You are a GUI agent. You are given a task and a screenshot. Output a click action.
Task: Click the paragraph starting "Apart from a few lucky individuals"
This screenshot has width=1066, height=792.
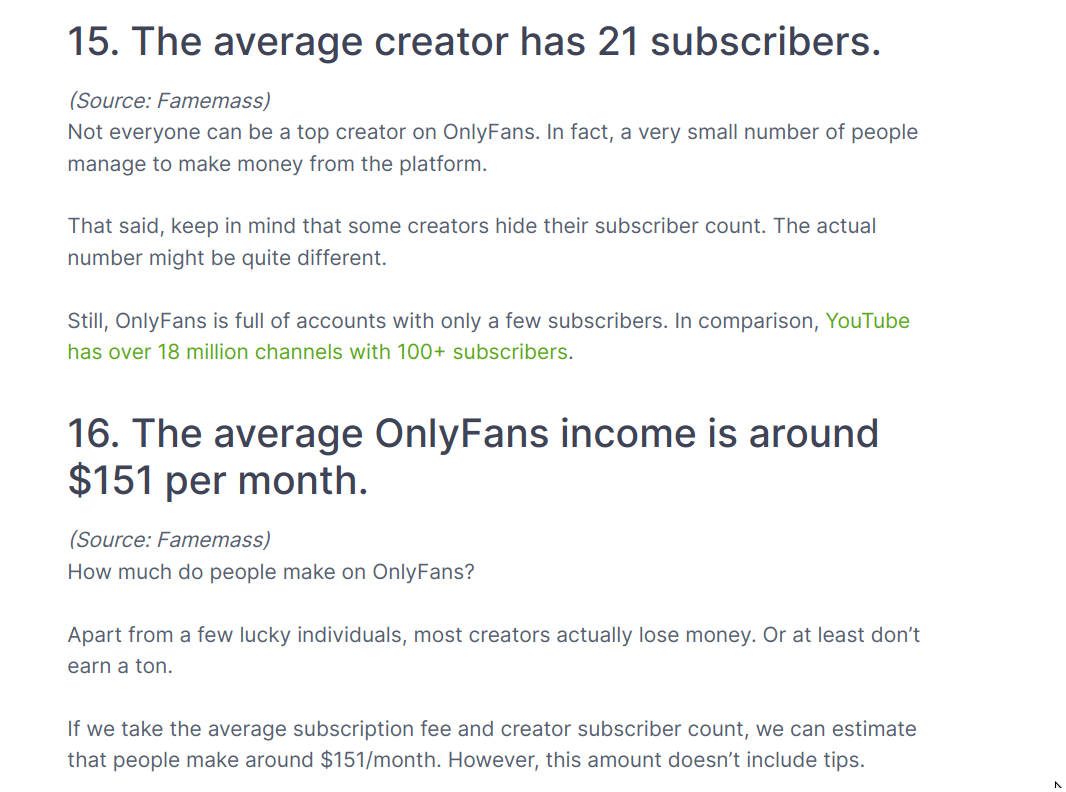click(494, 650)
